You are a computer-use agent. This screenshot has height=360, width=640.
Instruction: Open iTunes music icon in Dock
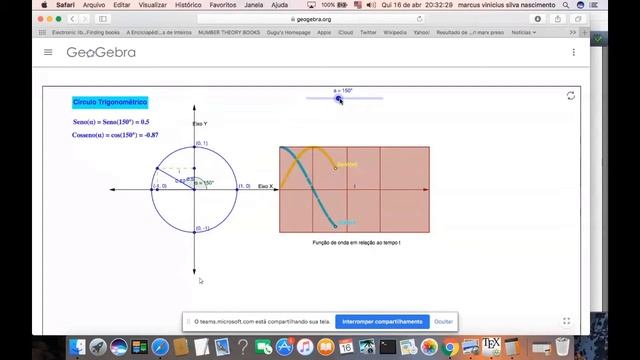pos(305,347)
